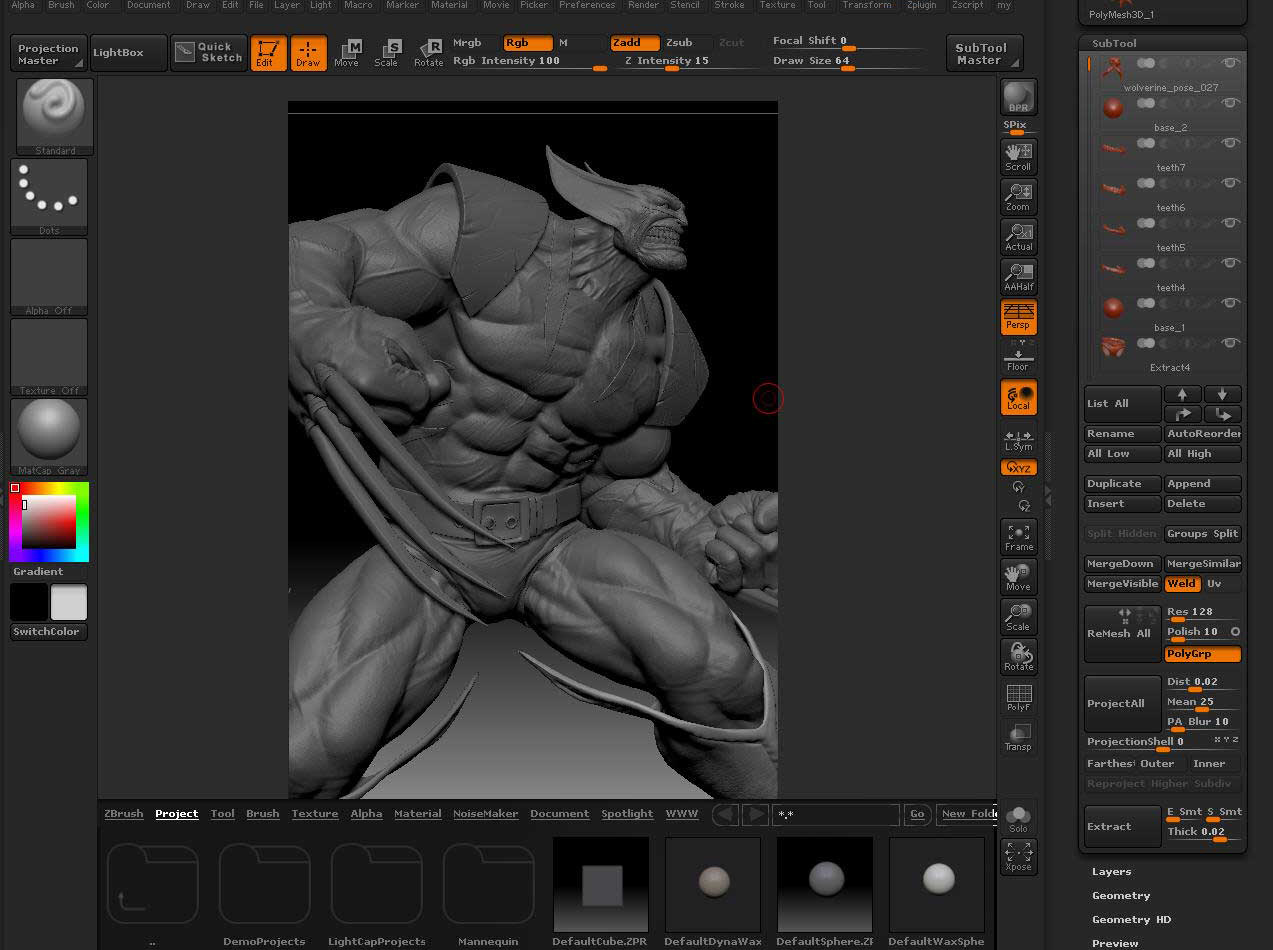
Task: Open the Standard brush picker
Action: [x=55, y=117]
